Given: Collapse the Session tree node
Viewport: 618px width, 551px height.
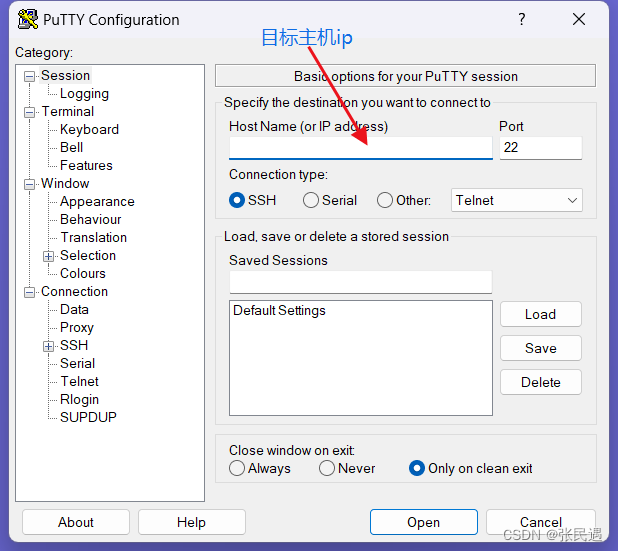Looking at the screenshot, I should (x=30, y=76).
